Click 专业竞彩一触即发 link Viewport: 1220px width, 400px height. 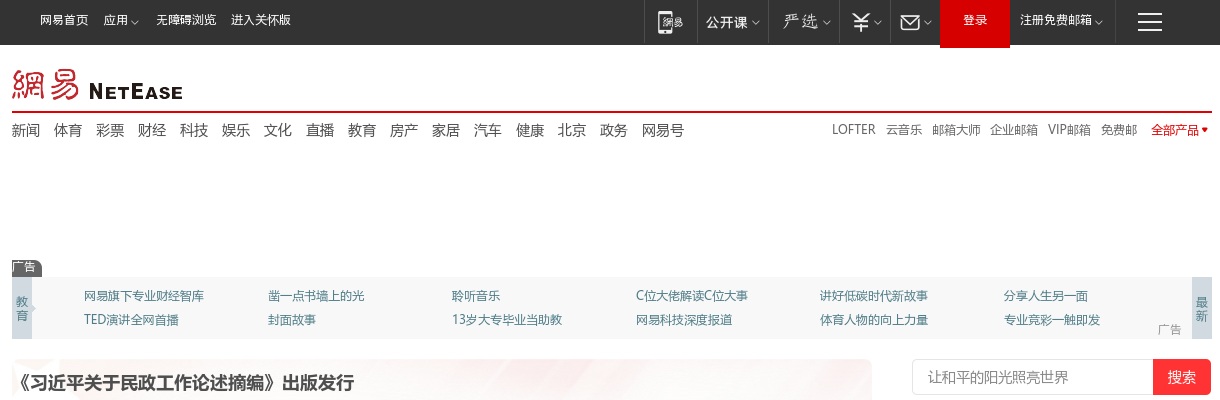[1052, 320]
